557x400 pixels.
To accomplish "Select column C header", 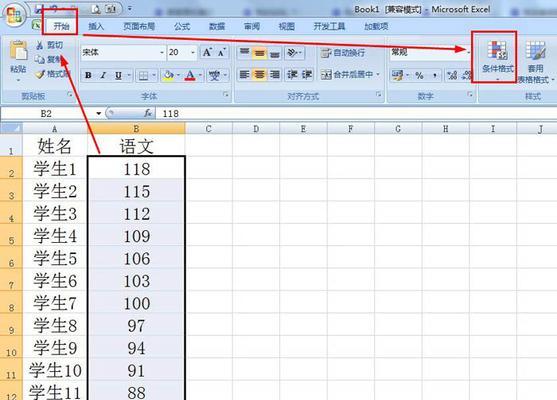I will [209, 129].
